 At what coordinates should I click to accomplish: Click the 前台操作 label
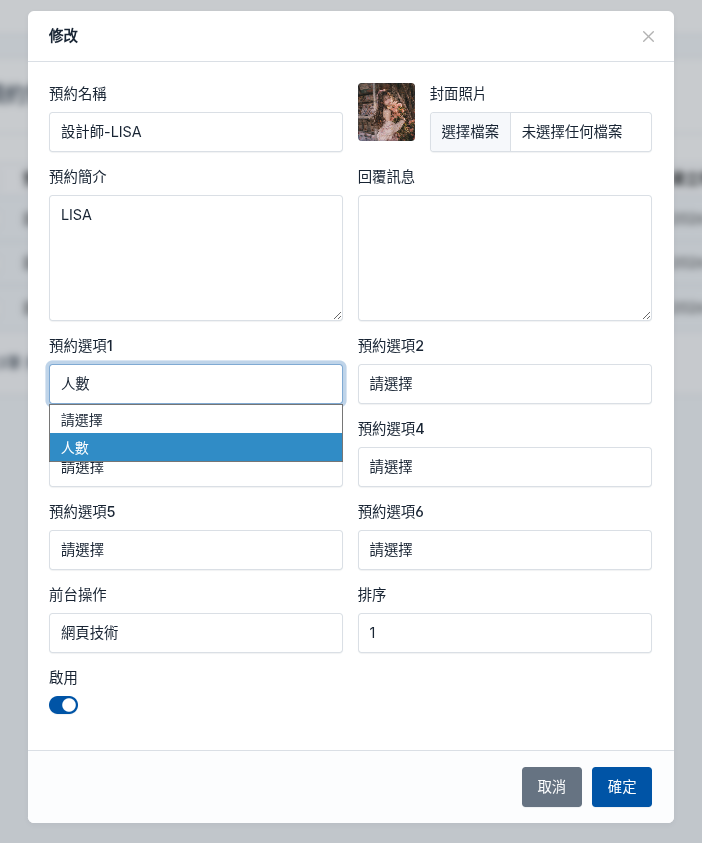pyautogui.click(x=78, y=595)
